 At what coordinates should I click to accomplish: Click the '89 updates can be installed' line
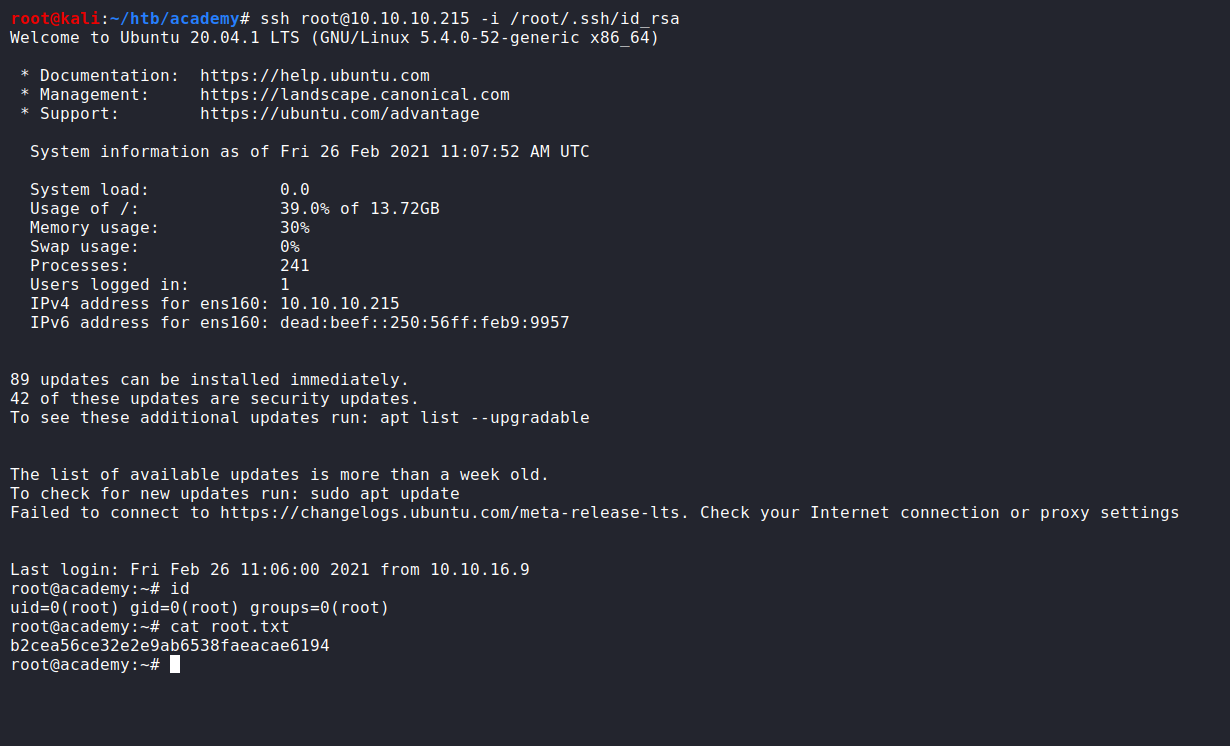click(x=210, y=380)
